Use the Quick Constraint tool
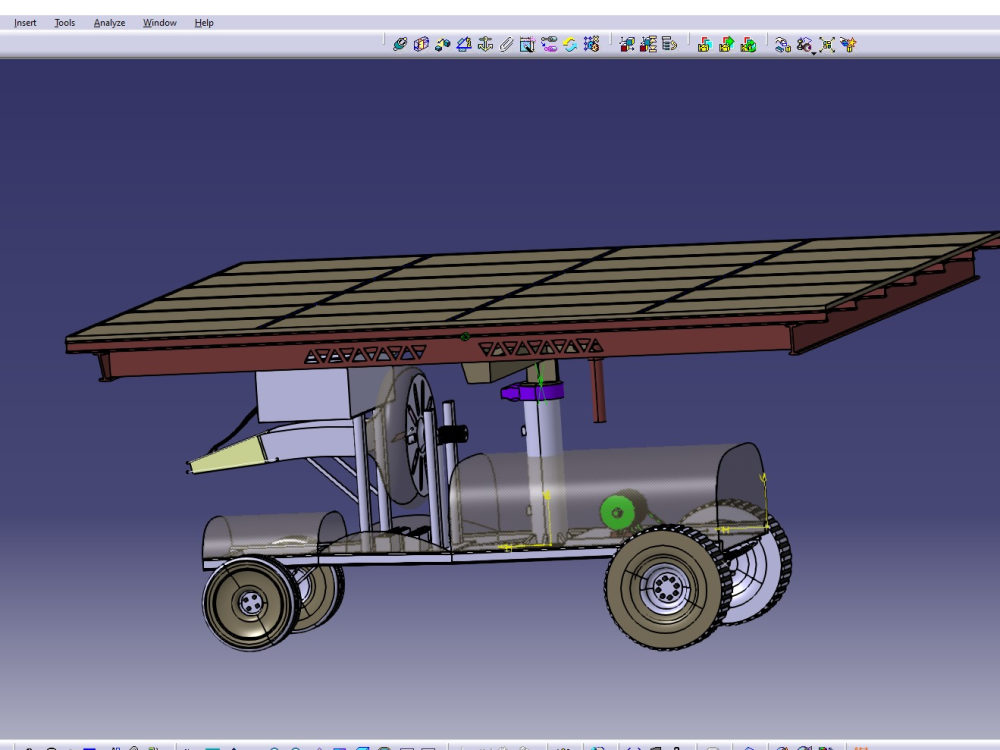1000x750 pixels. coord(527,44)
